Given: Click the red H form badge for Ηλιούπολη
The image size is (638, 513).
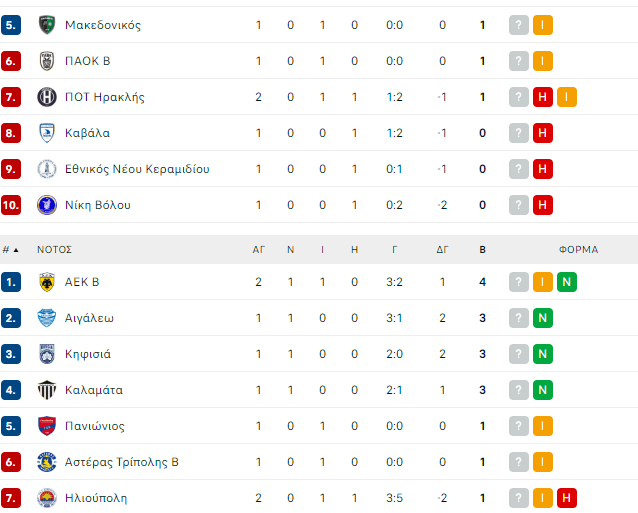Looking at the screenshot, I should click(x=567, y=498).
